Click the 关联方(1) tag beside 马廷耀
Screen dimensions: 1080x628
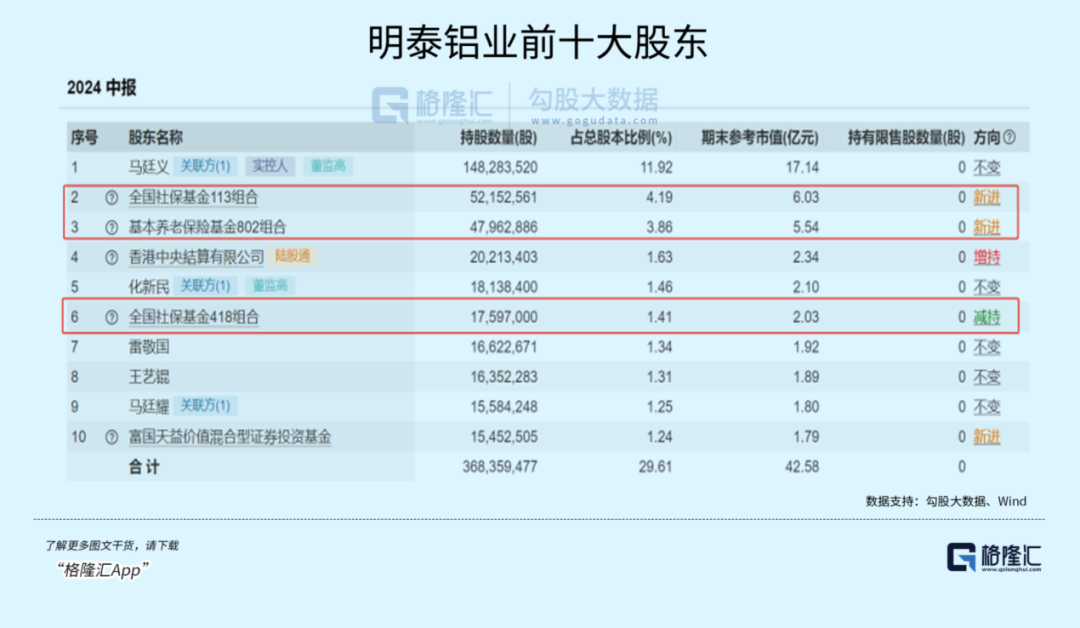click(x=205, y=406)
